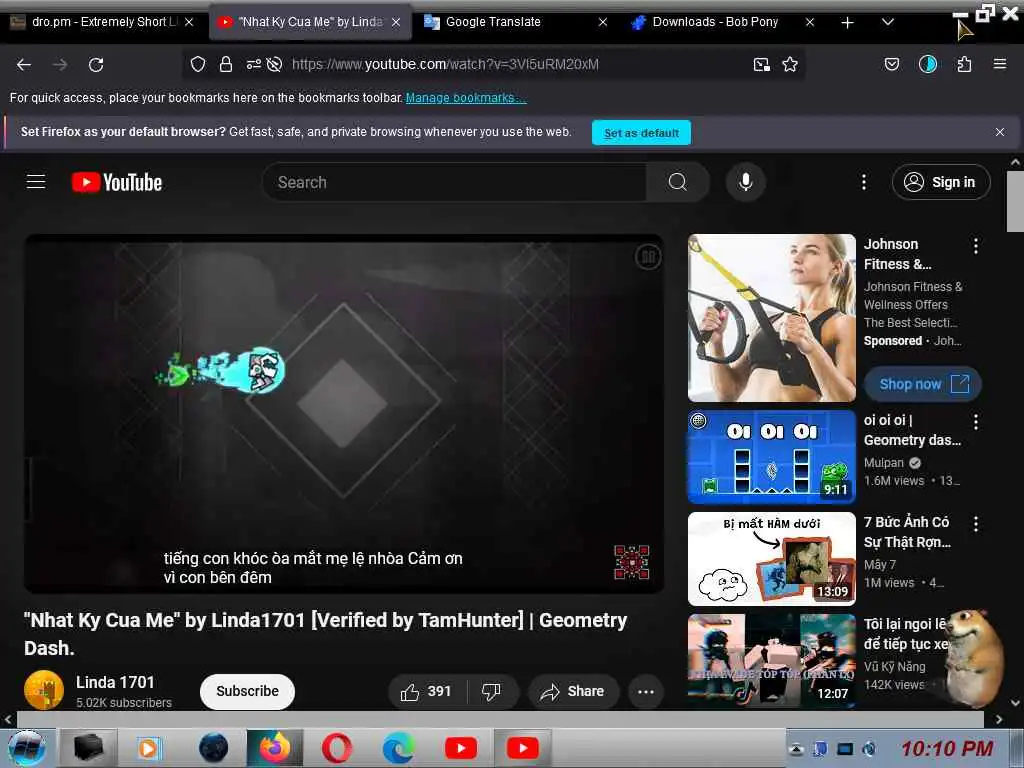This screenshot has height=768, width=1024.
Task: Click the YouTube search magnifier button
Action: coord(678,182)
